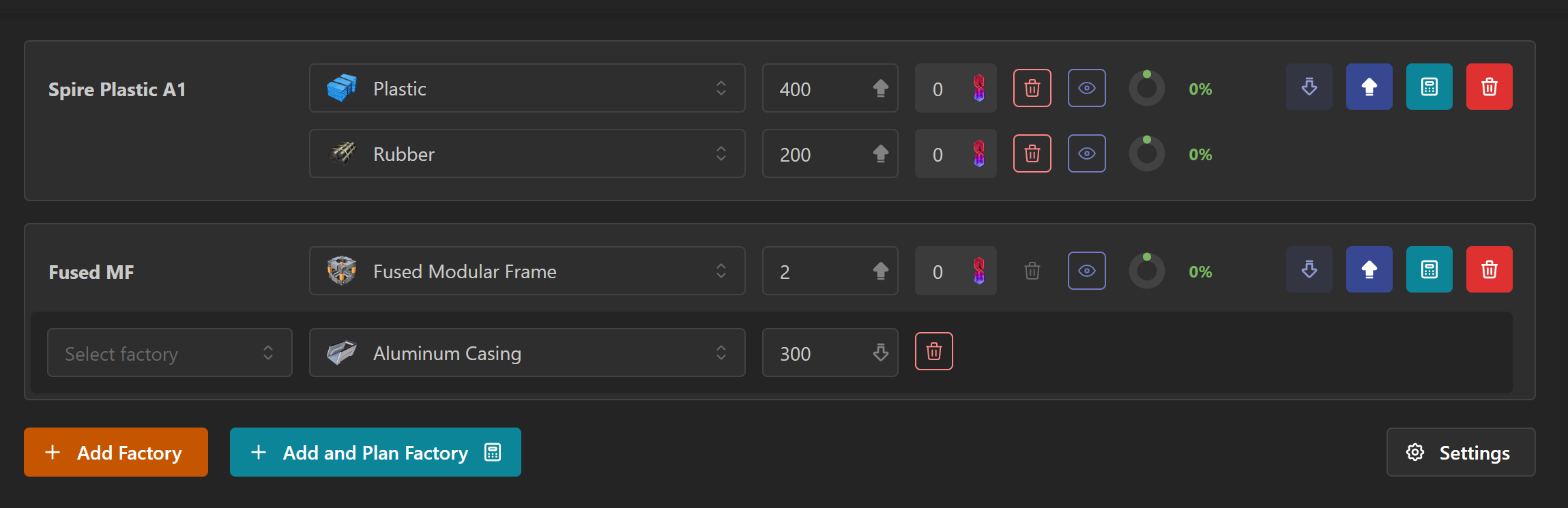Click Add and Plan Factory button
Viewport: 1568px width, 508px height.
(x=375, y=452)
